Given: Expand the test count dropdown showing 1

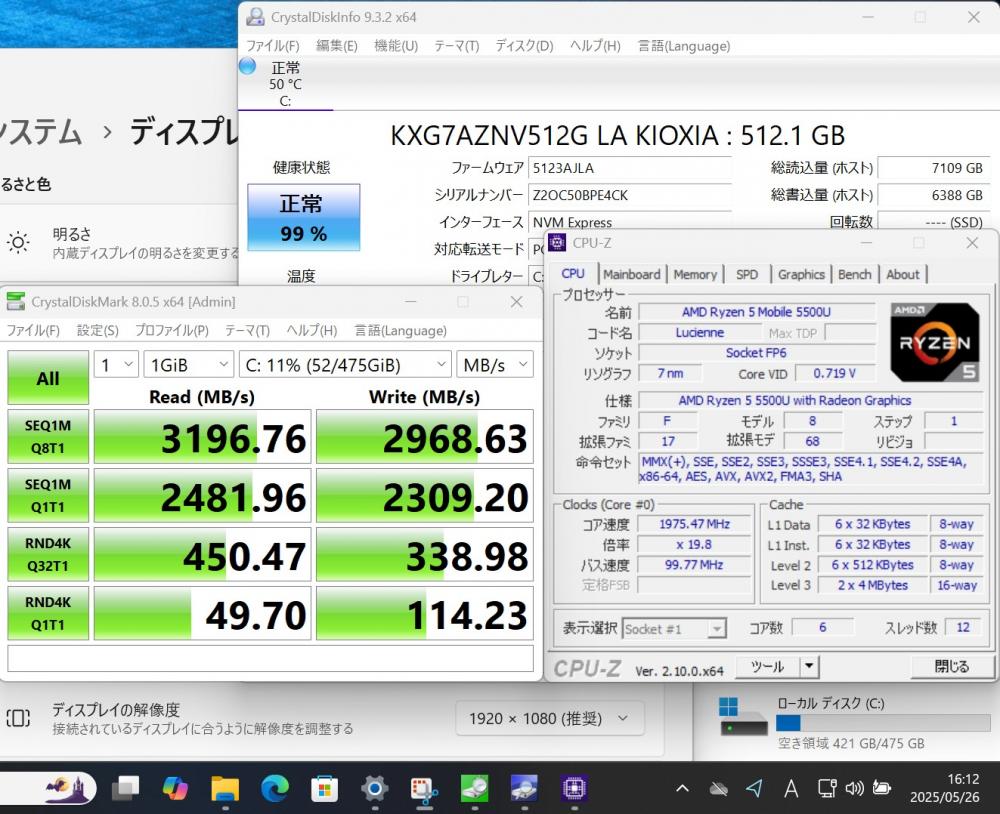Looking at the screenshot, I should click(x=116, y=365).
